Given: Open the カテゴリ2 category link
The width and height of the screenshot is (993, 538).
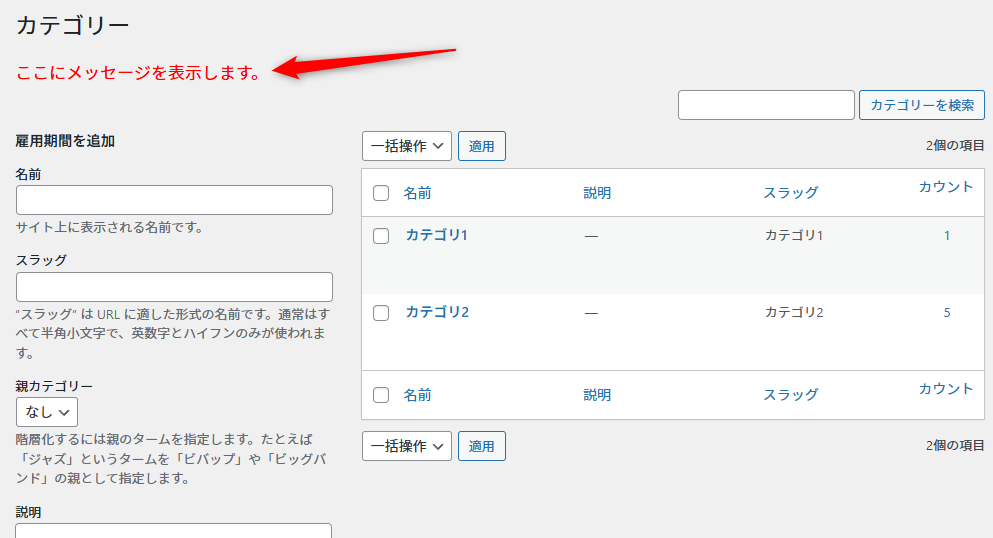Looking at the screenshot, I should 437,312.
